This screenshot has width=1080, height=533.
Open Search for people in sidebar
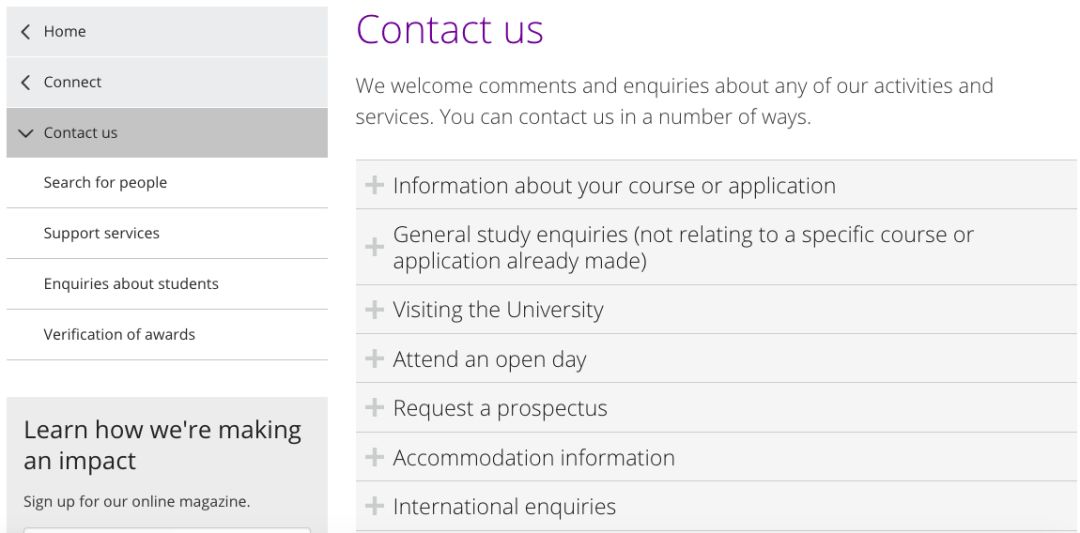105,183
